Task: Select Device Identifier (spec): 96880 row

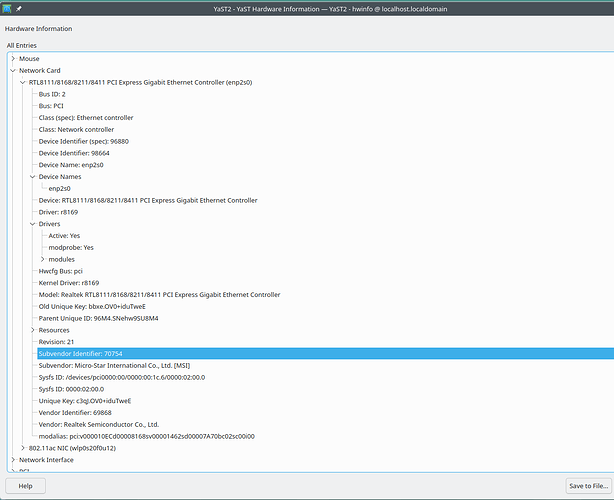Action: pos(83,141)
